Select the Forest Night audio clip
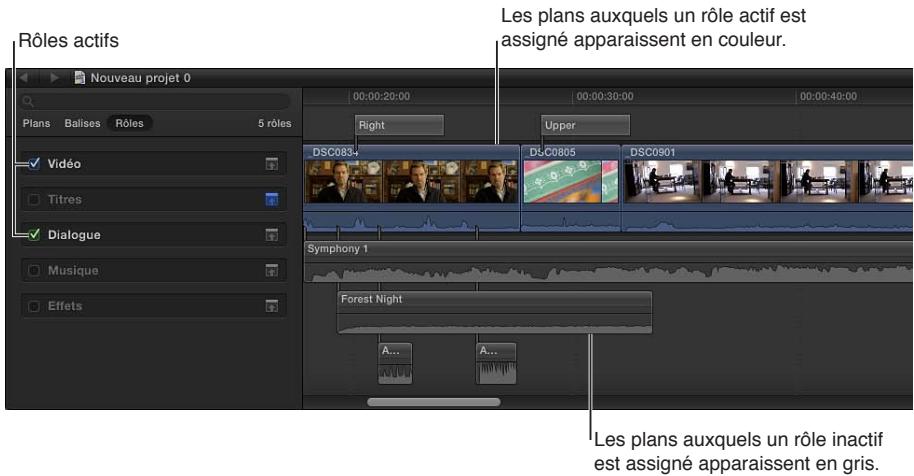914x476 pixels. coord(494,312)
